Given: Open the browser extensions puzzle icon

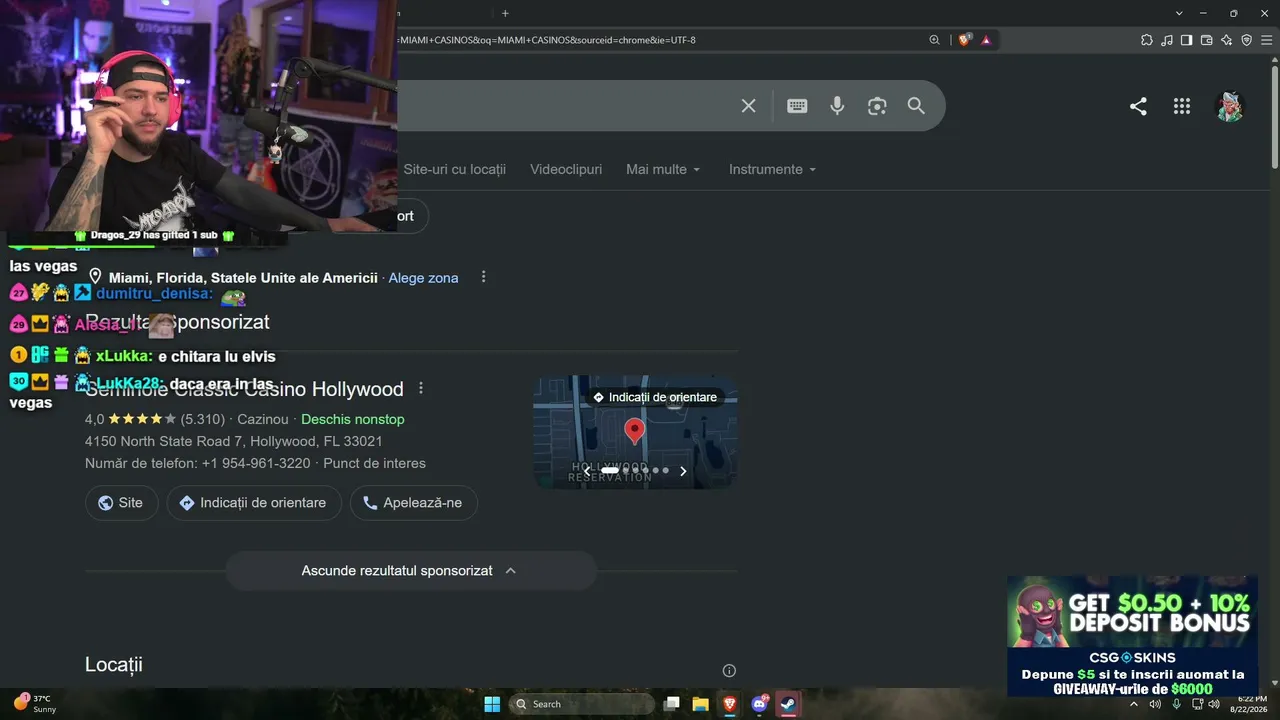Looking at the screenshot, I should pos(1146,40).
